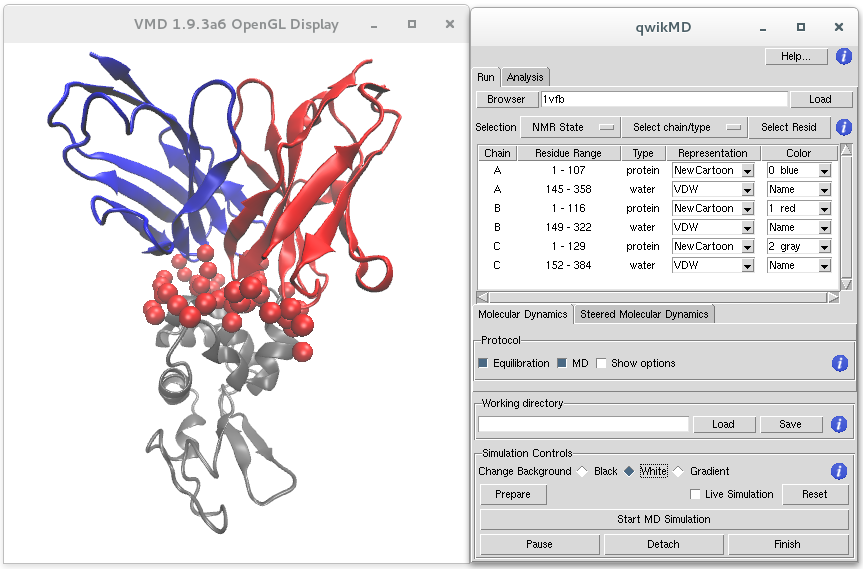Select the Black background radio button
The width and height of the screenshot is (863, 569).
[582, 471]
